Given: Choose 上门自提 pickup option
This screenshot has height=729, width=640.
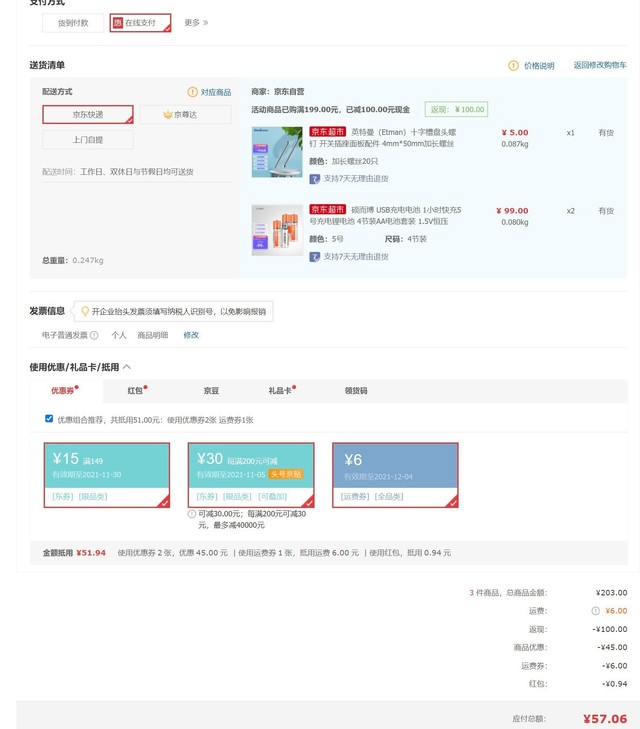Looking at the screenshot, I should 88,139.
